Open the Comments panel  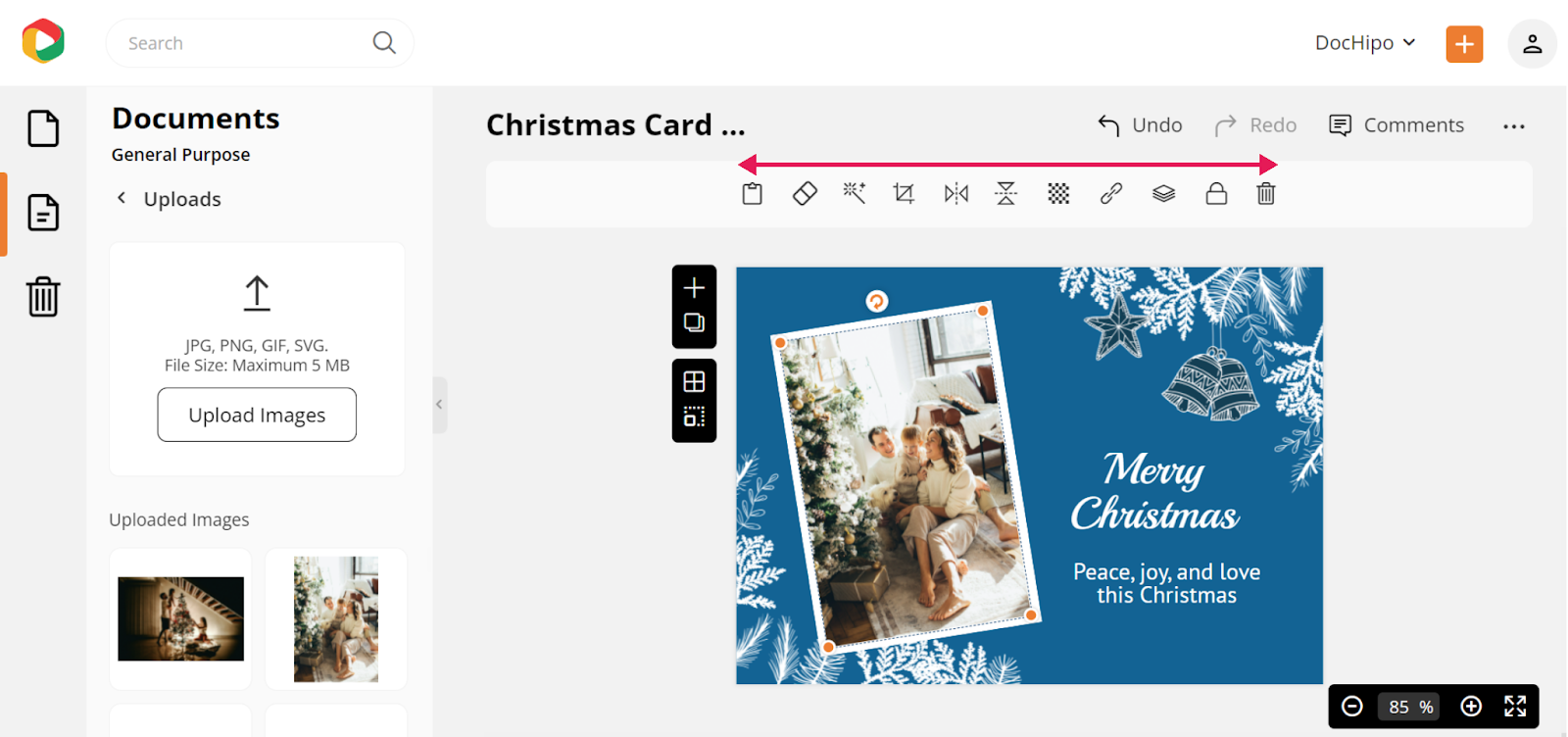1396,125
